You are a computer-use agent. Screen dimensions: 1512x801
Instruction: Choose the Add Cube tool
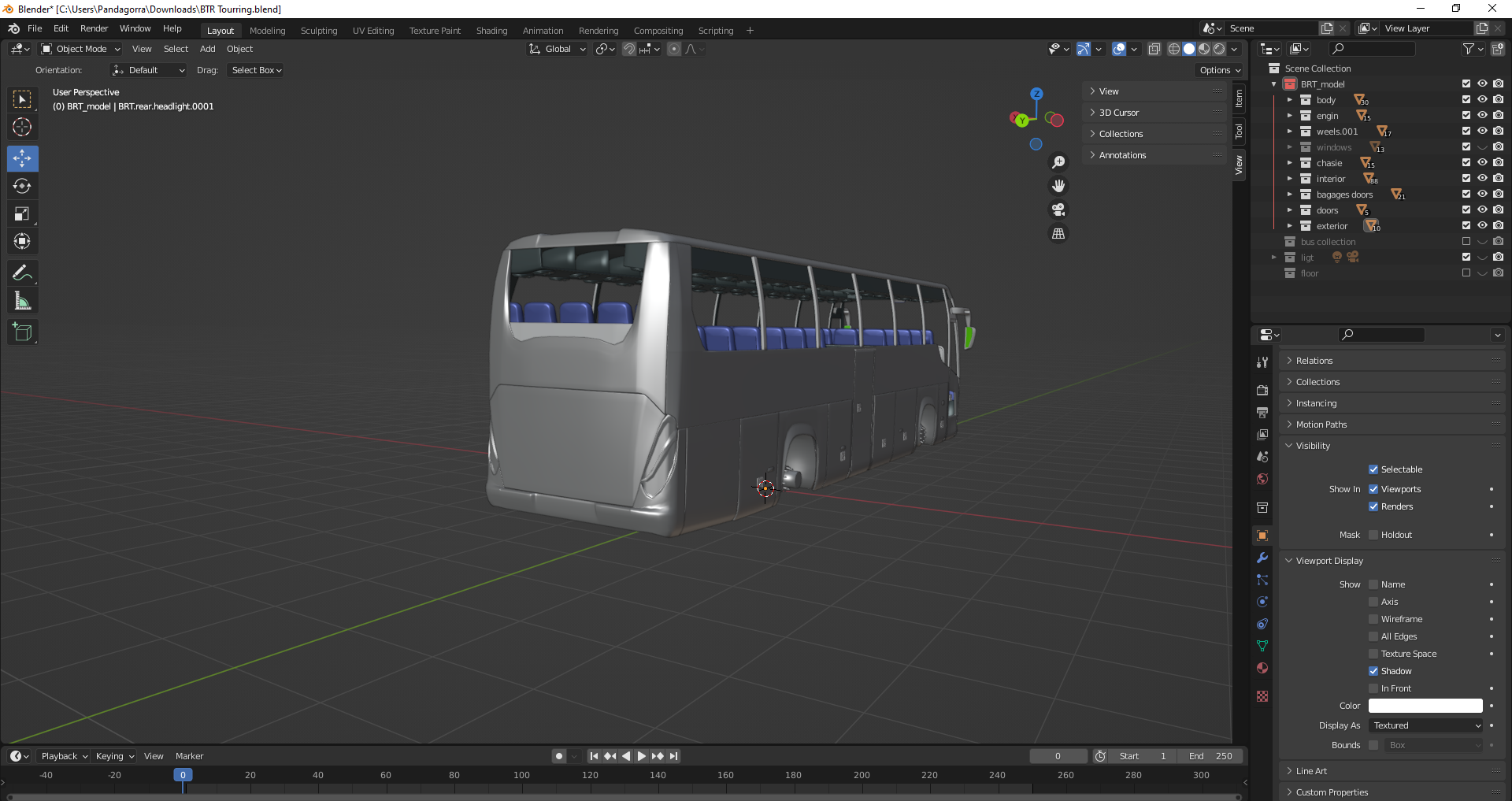(22, 332)
